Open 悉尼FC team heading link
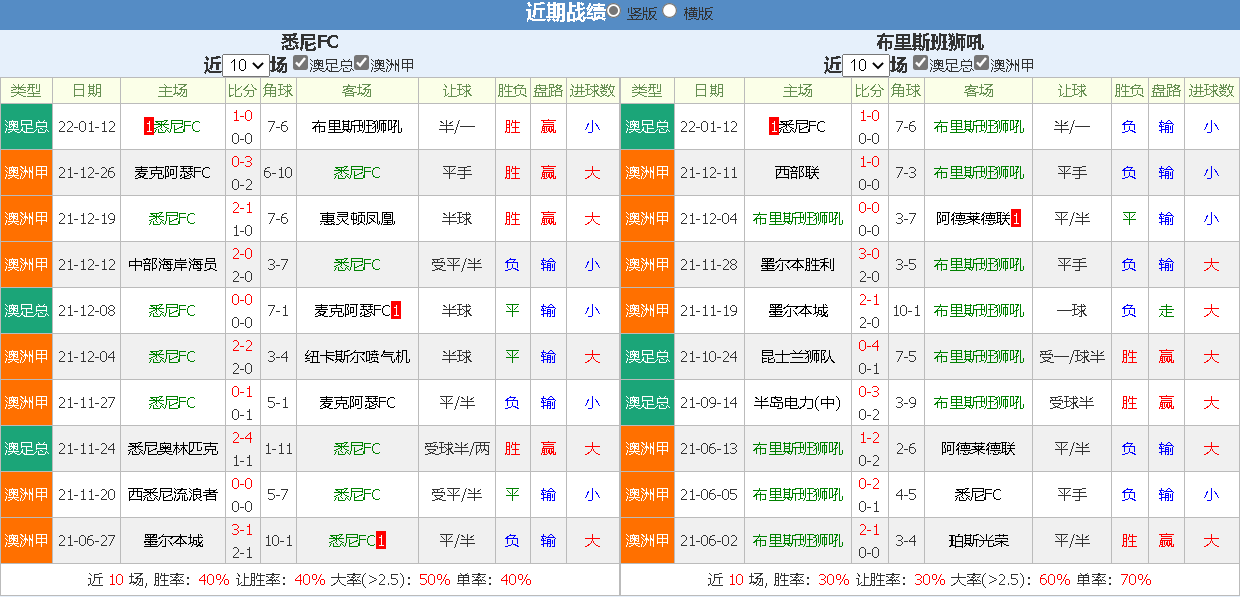This screenshot has height=597, width=1240. pyautogui.click(x=310, y=42)
